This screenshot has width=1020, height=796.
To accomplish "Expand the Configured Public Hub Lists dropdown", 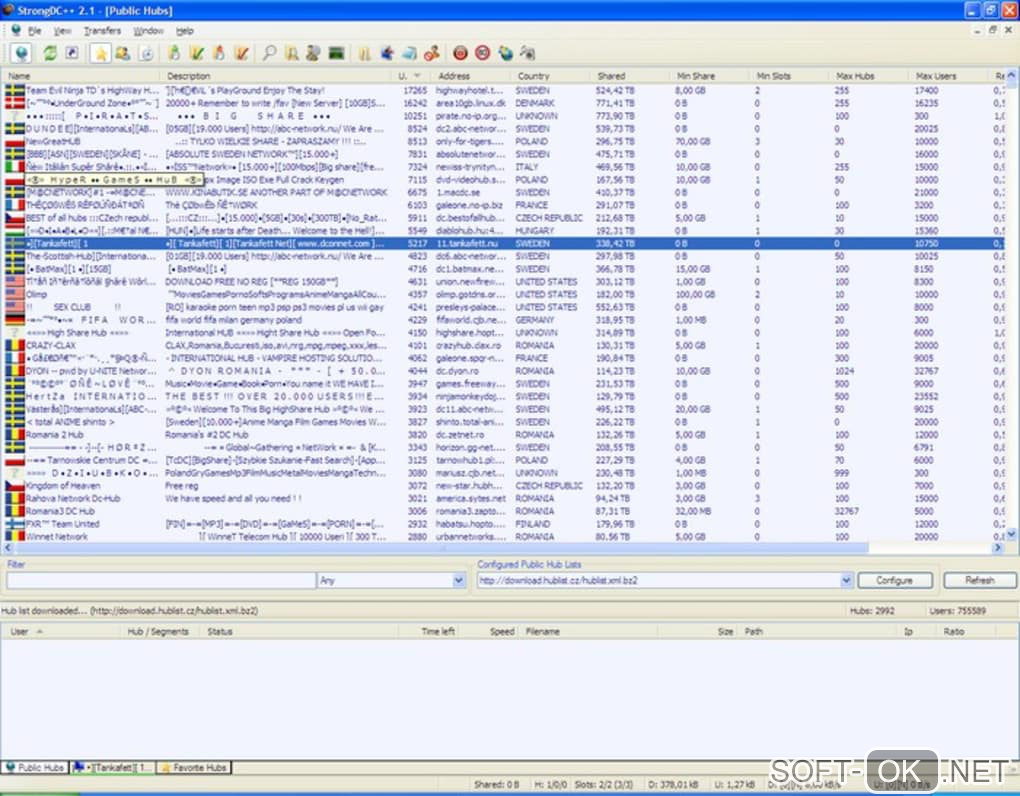I will coord(846,580).
